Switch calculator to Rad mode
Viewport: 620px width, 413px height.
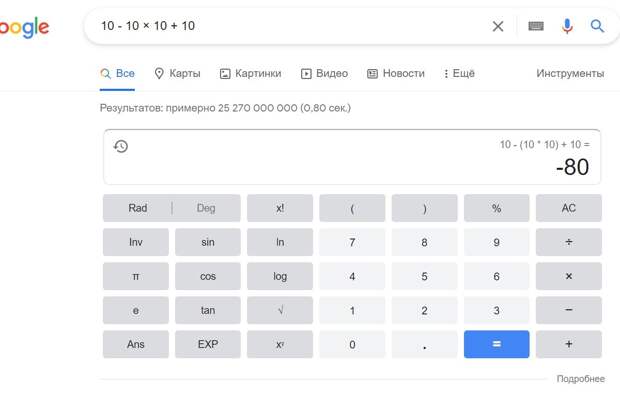tap(138, 208)
